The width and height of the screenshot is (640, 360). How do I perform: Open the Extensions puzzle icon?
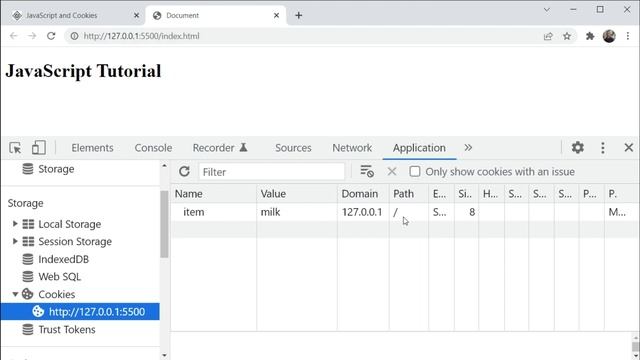coord(590,36)
